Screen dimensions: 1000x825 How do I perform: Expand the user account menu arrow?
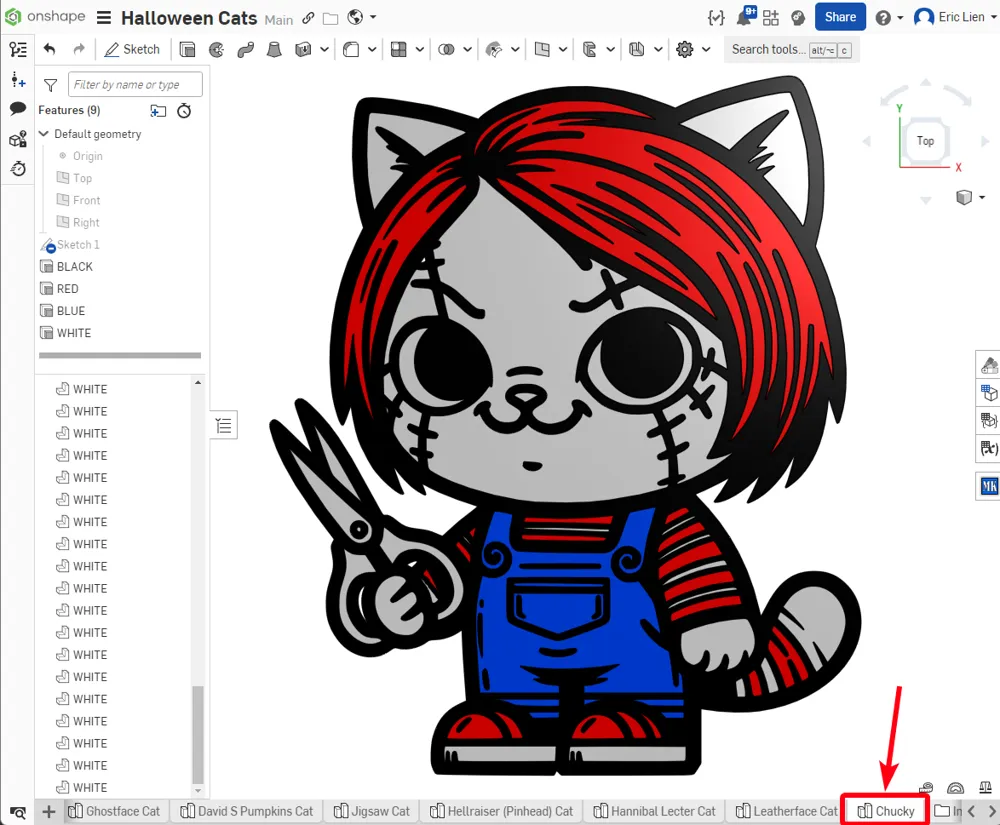tap(994, 17)
